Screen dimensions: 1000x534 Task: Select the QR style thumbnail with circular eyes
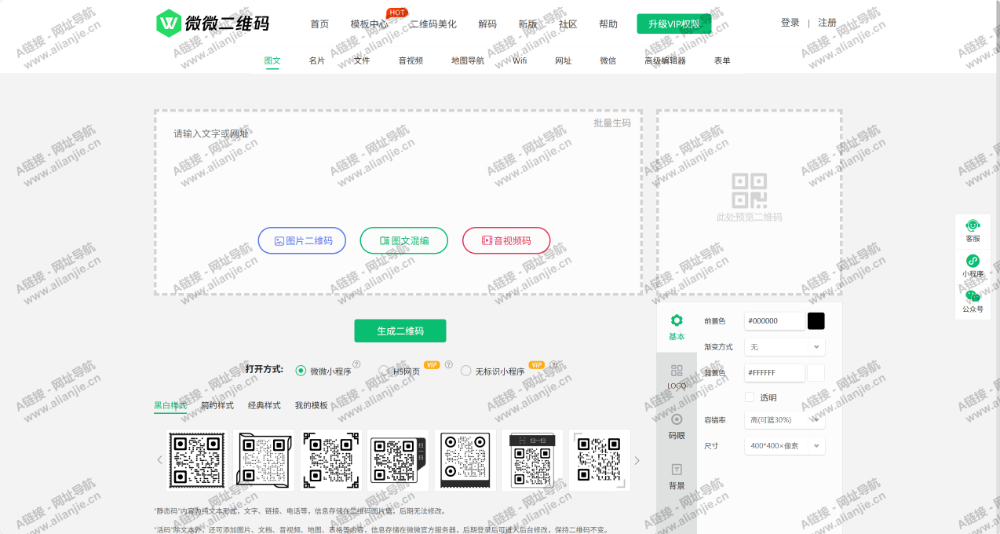coord(466,460)
